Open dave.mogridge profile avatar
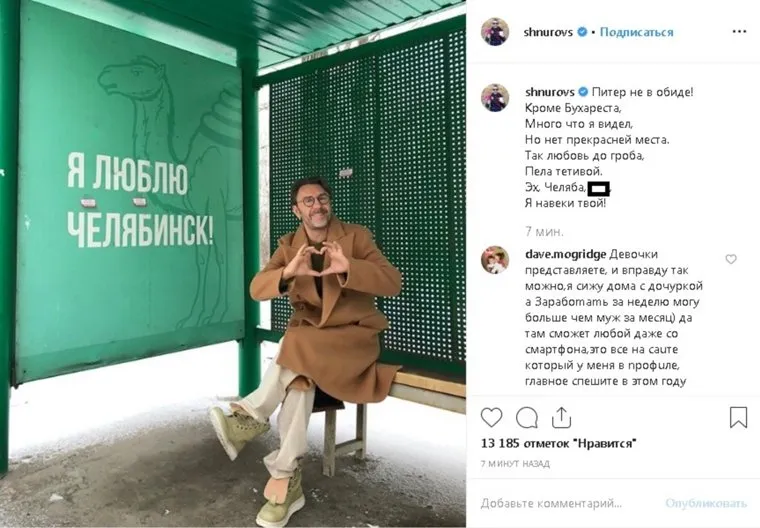Viewport: 760px width, 528px height. coord(495,260)
